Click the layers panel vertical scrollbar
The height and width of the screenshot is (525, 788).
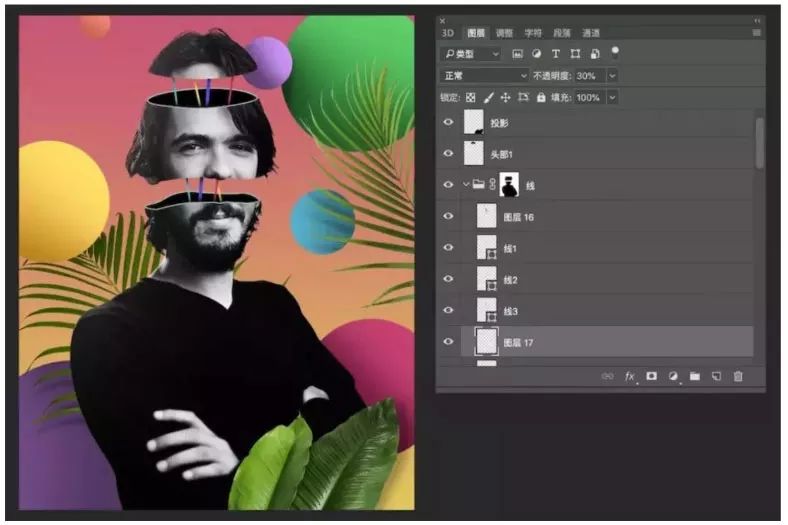pos(759,143)
